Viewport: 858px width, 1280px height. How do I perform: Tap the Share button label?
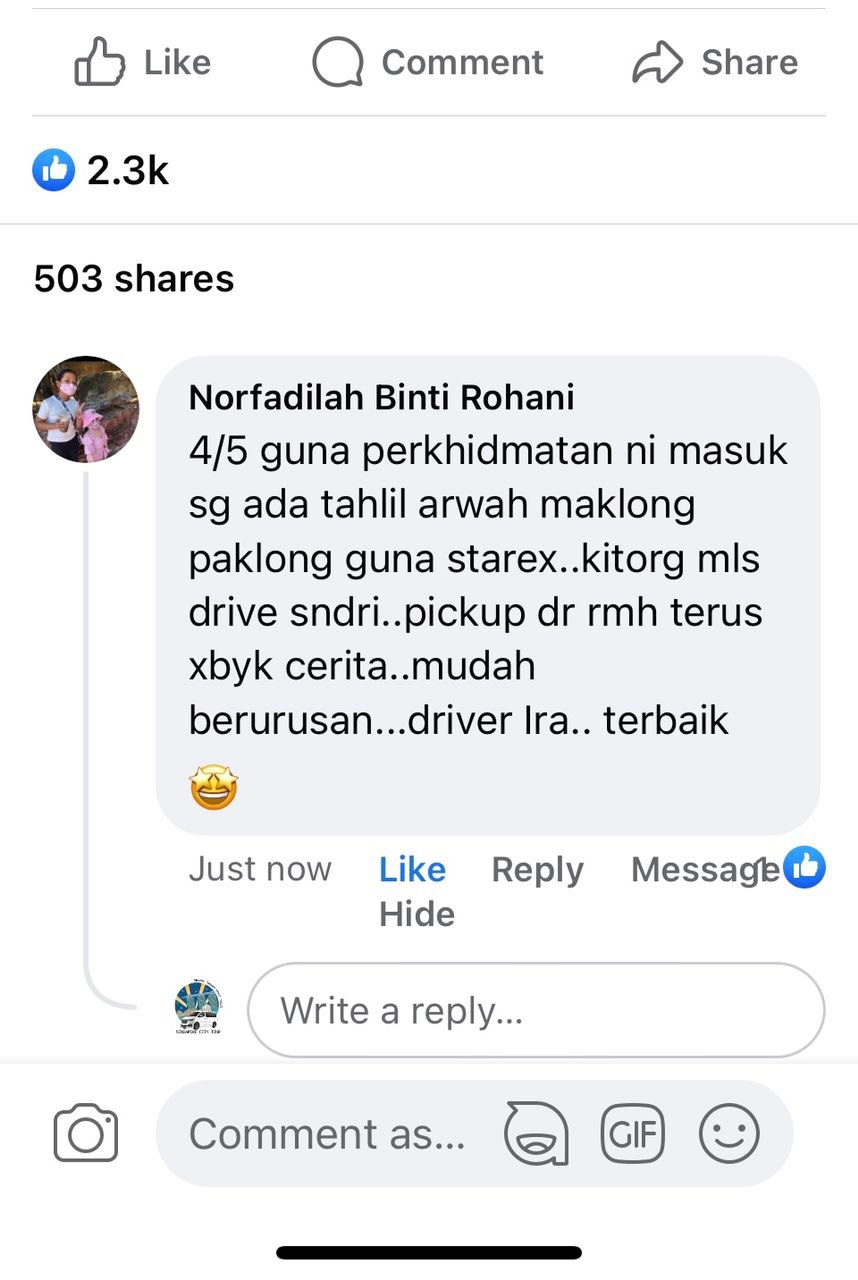click(x=749, y=62)
